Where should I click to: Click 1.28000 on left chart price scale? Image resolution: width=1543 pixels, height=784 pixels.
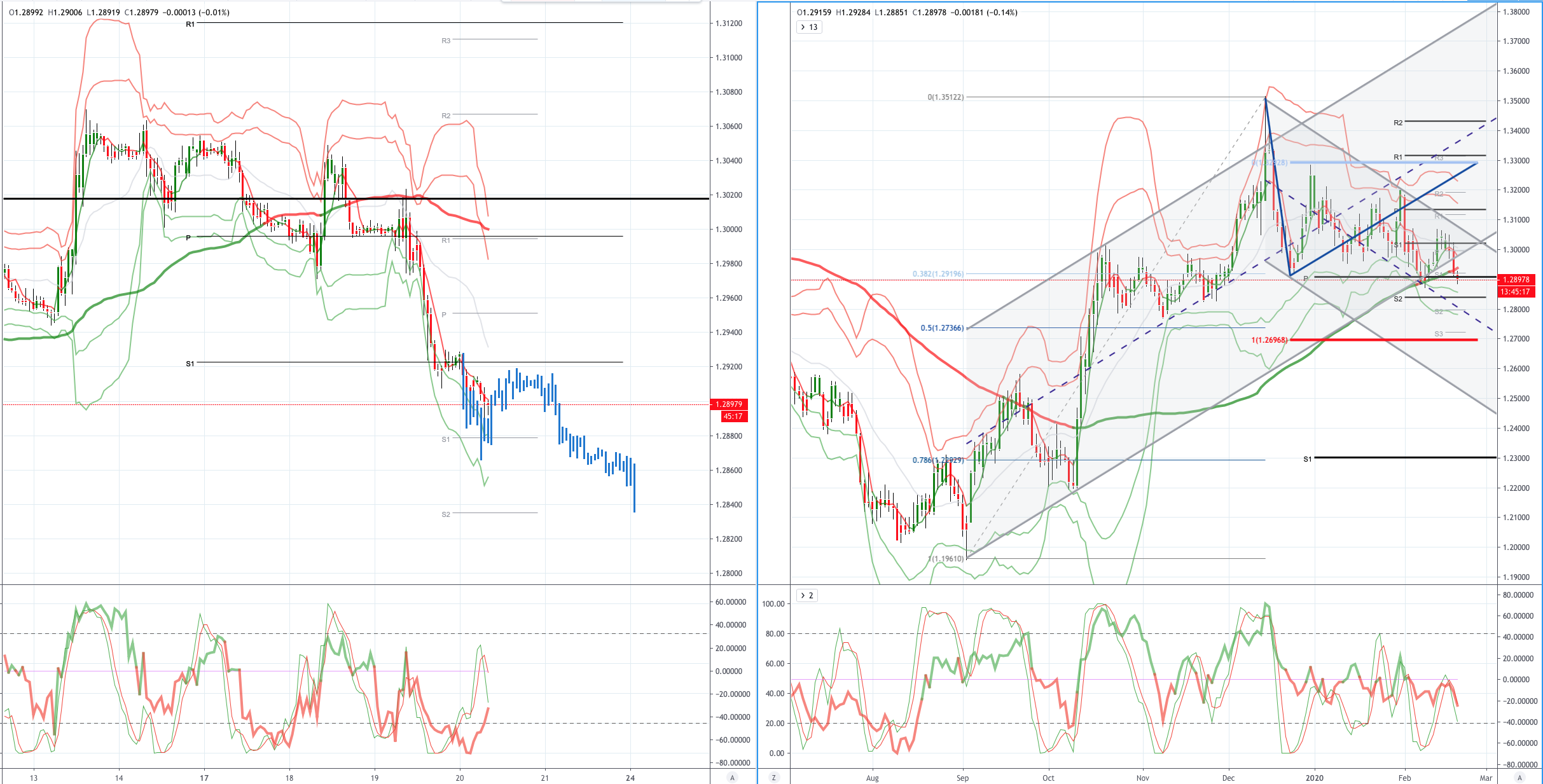[x=729, y=574]
